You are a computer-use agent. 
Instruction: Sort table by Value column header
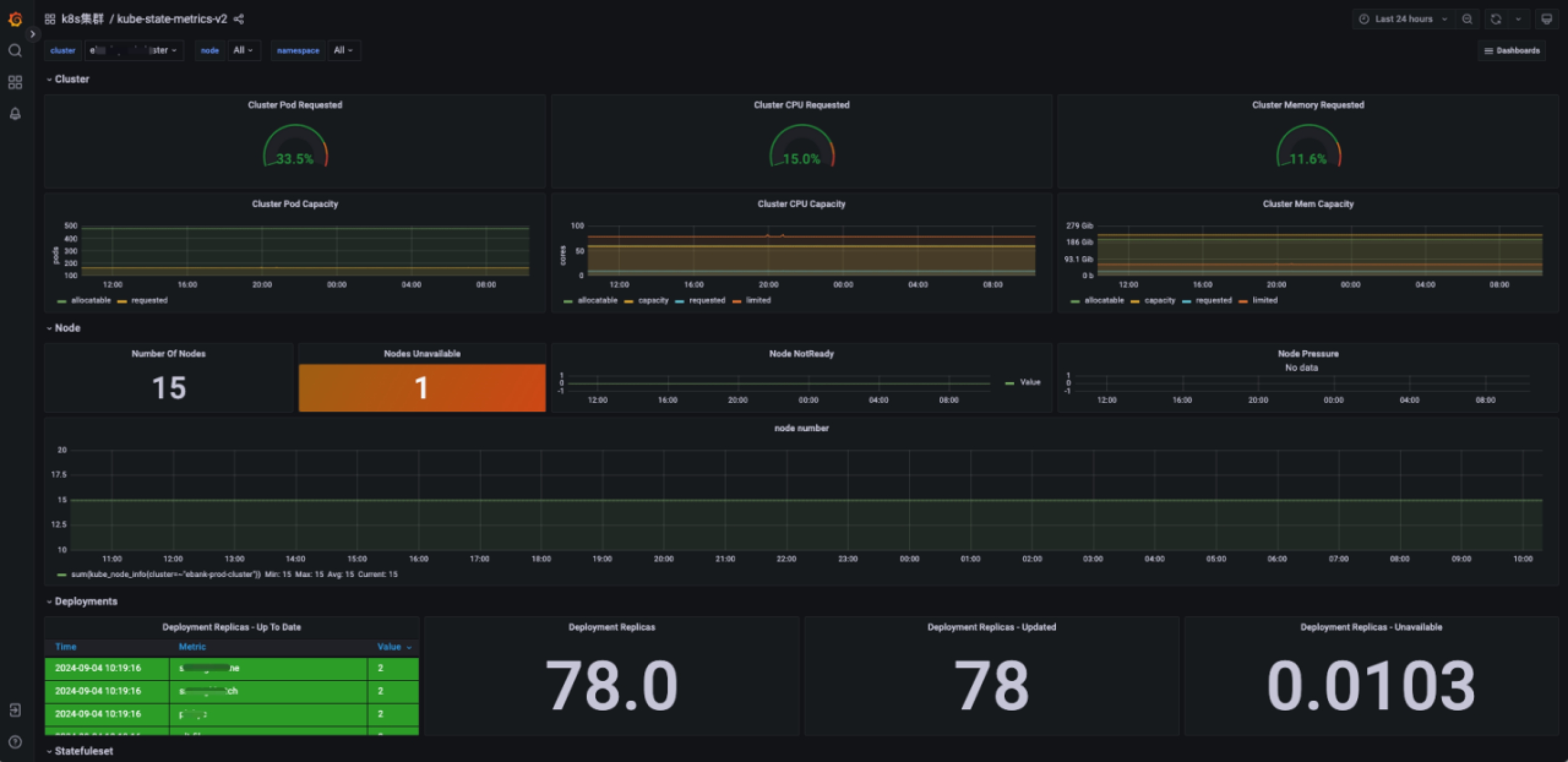coord(390,647)
